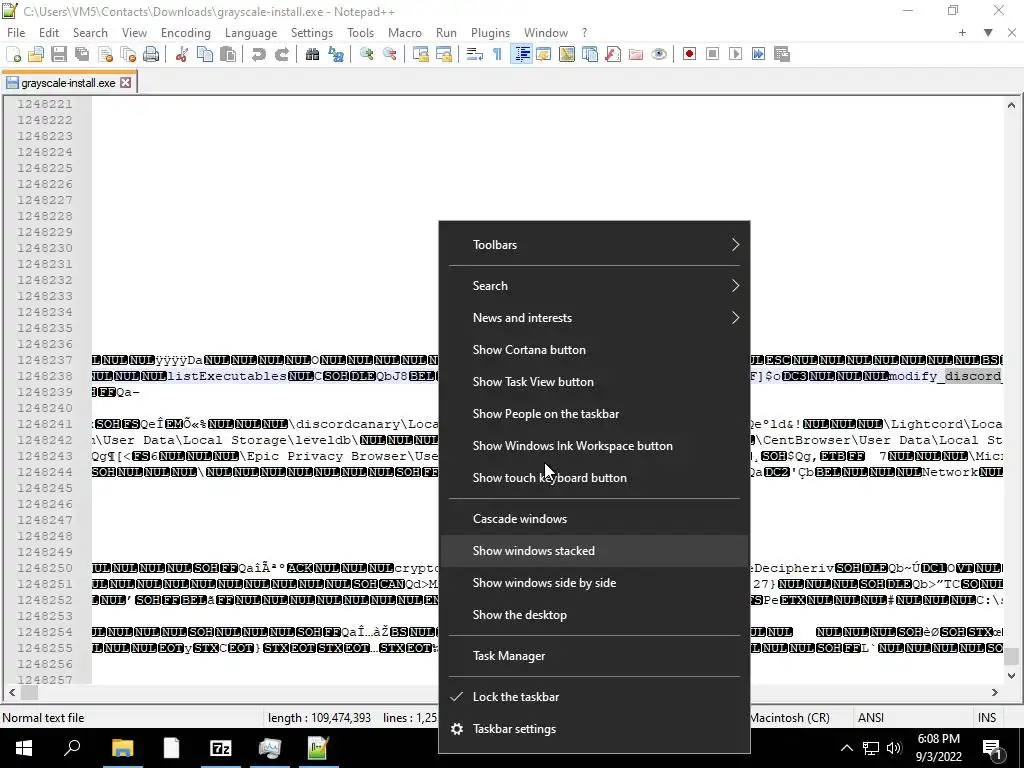Click the Synchronize vertical scrolling icon
Viewport: 1024px width, 768px height.
[x=421, y=54]
